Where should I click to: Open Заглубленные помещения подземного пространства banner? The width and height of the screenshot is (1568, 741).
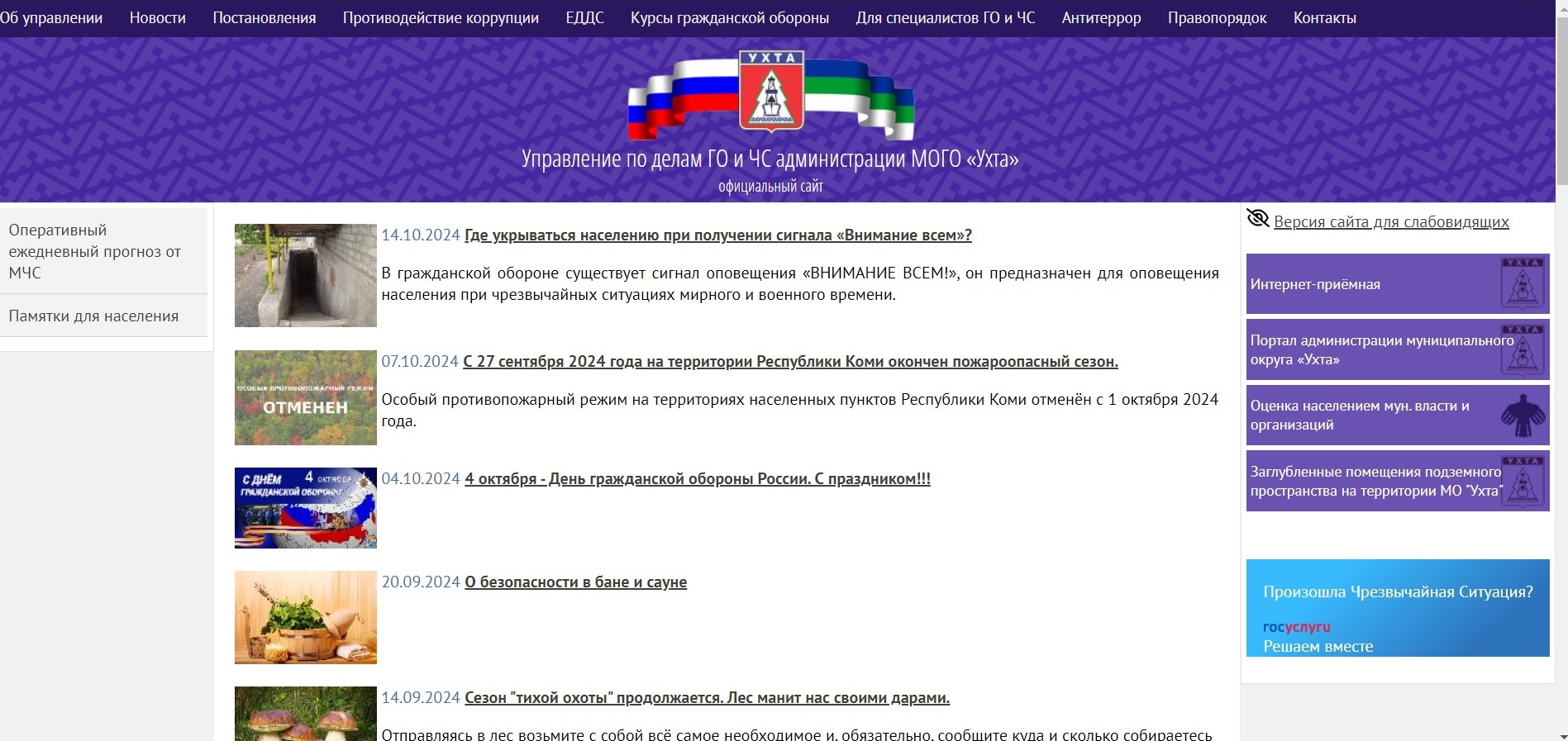[1398, 481]
